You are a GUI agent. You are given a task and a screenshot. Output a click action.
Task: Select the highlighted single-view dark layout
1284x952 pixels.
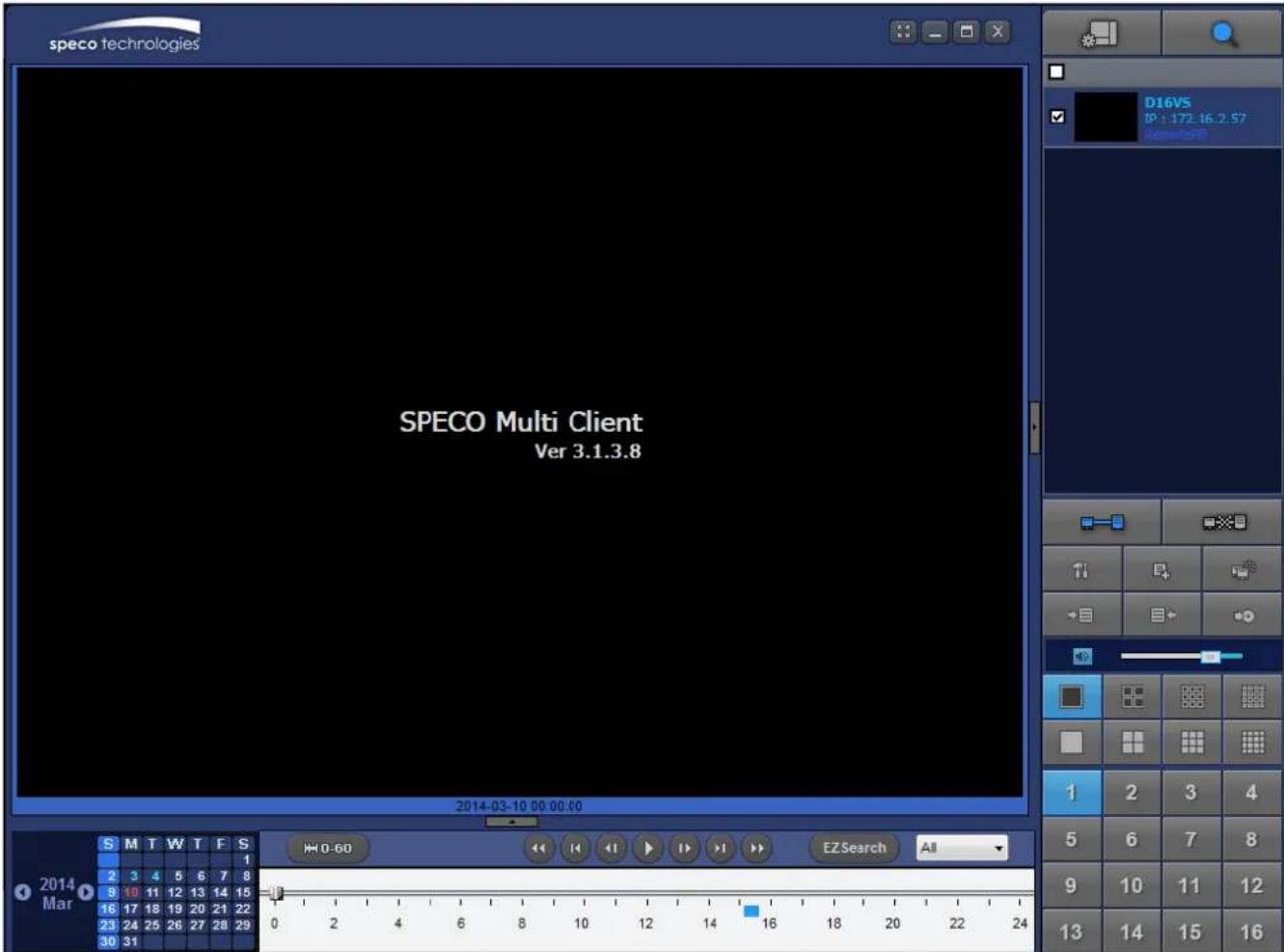[x=1071, y=696]
